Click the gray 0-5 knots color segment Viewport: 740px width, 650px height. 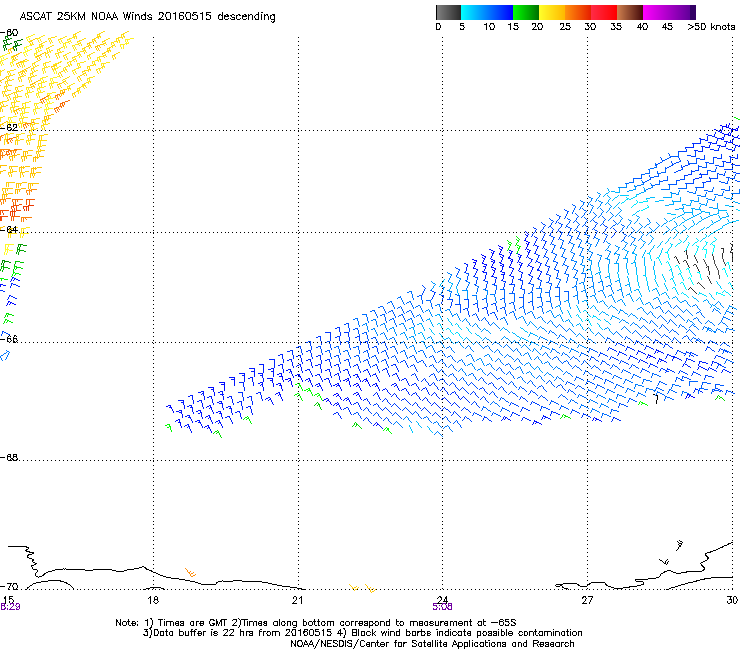[x=448, y=12]
